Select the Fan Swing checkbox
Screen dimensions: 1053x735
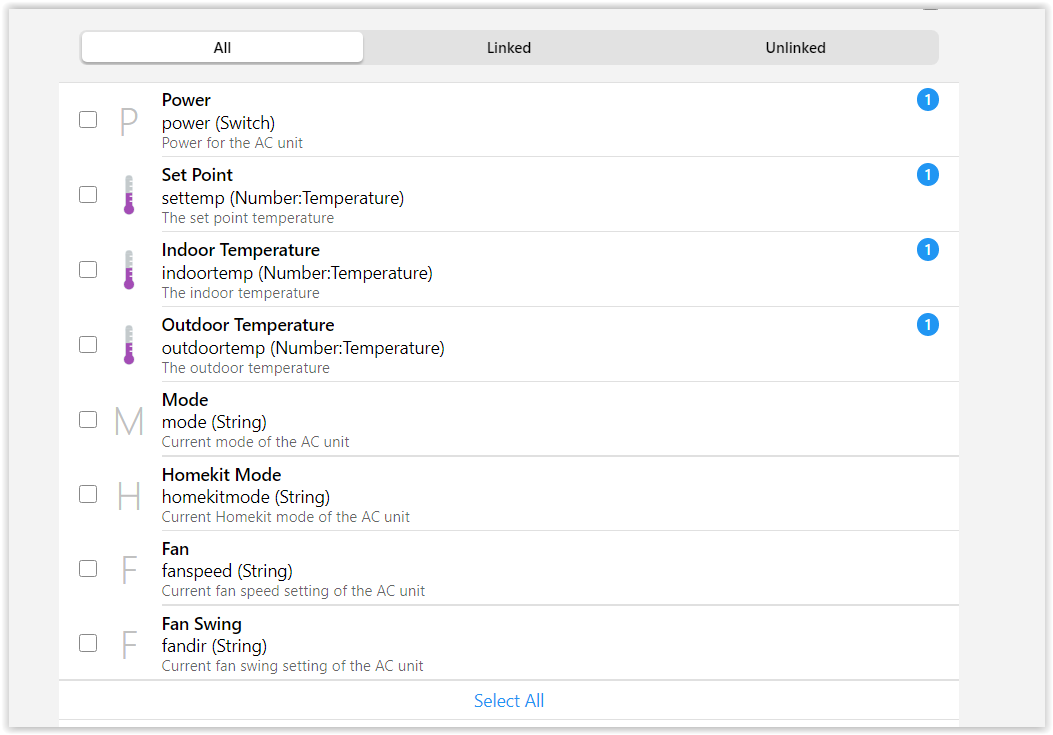[88, 643]
